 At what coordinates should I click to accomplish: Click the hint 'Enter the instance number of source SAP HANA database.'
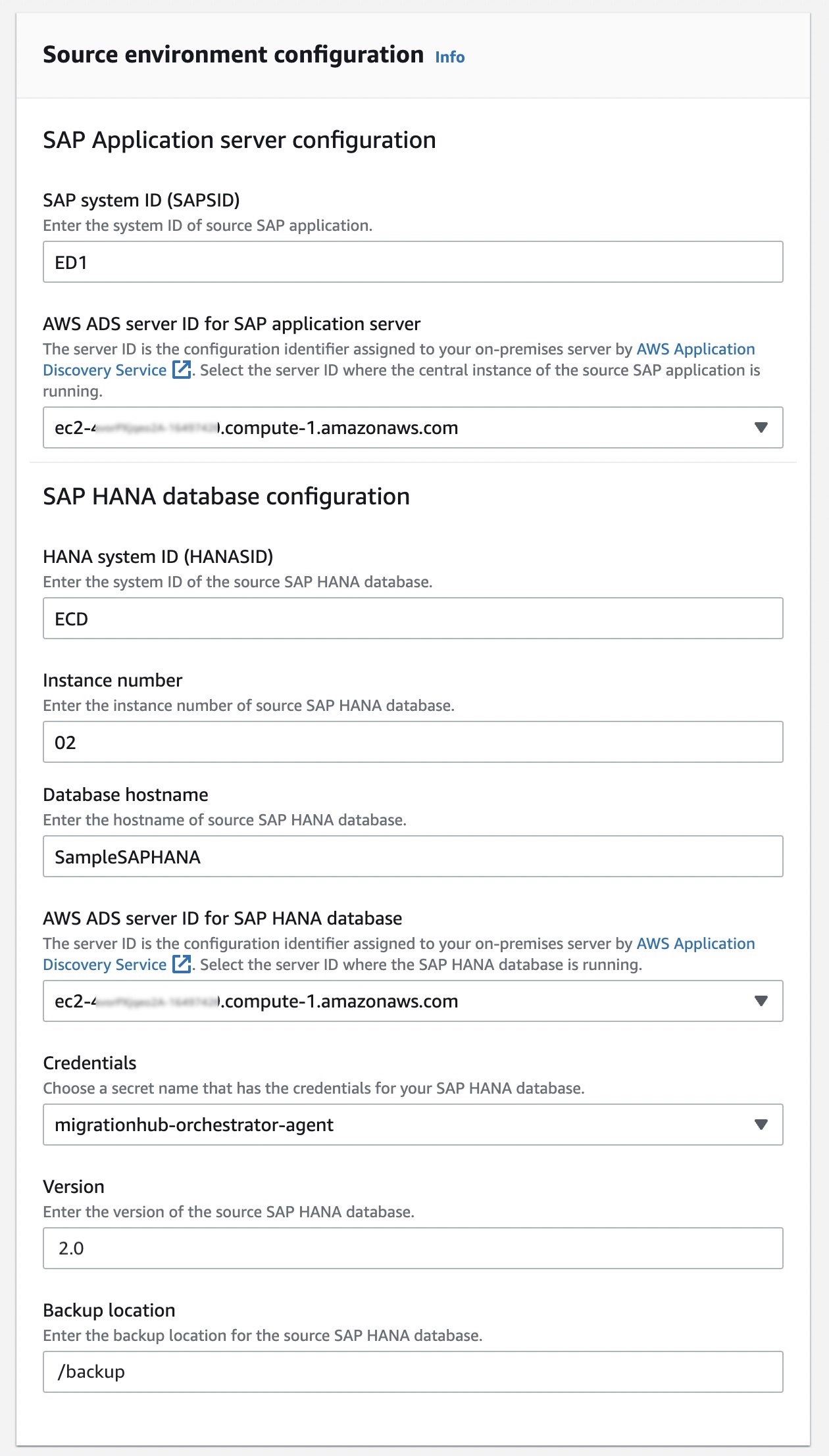click(x=249, y=706)
